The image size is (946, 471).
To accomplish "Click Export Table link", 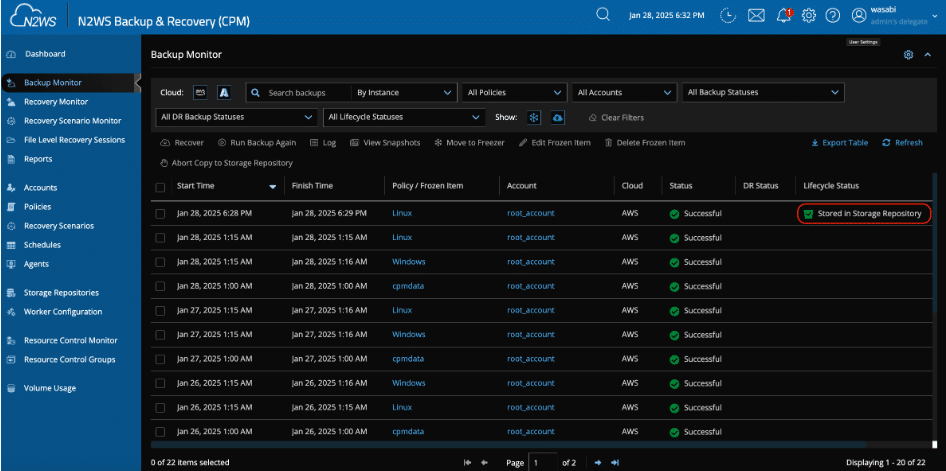I will (840, 143).
